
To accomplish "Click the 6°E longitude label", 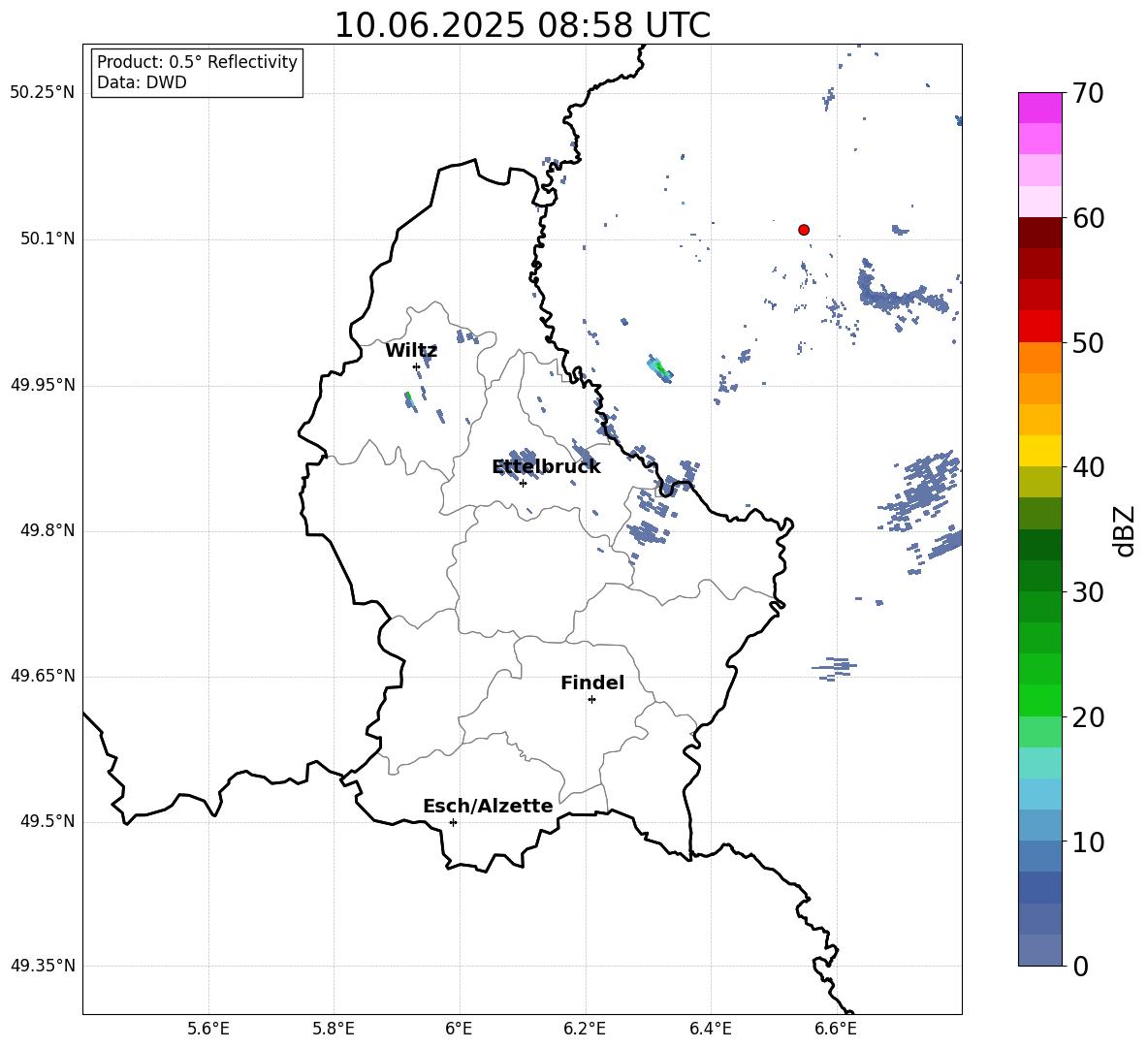I will pyautogui.click(x=459, y=1029).
